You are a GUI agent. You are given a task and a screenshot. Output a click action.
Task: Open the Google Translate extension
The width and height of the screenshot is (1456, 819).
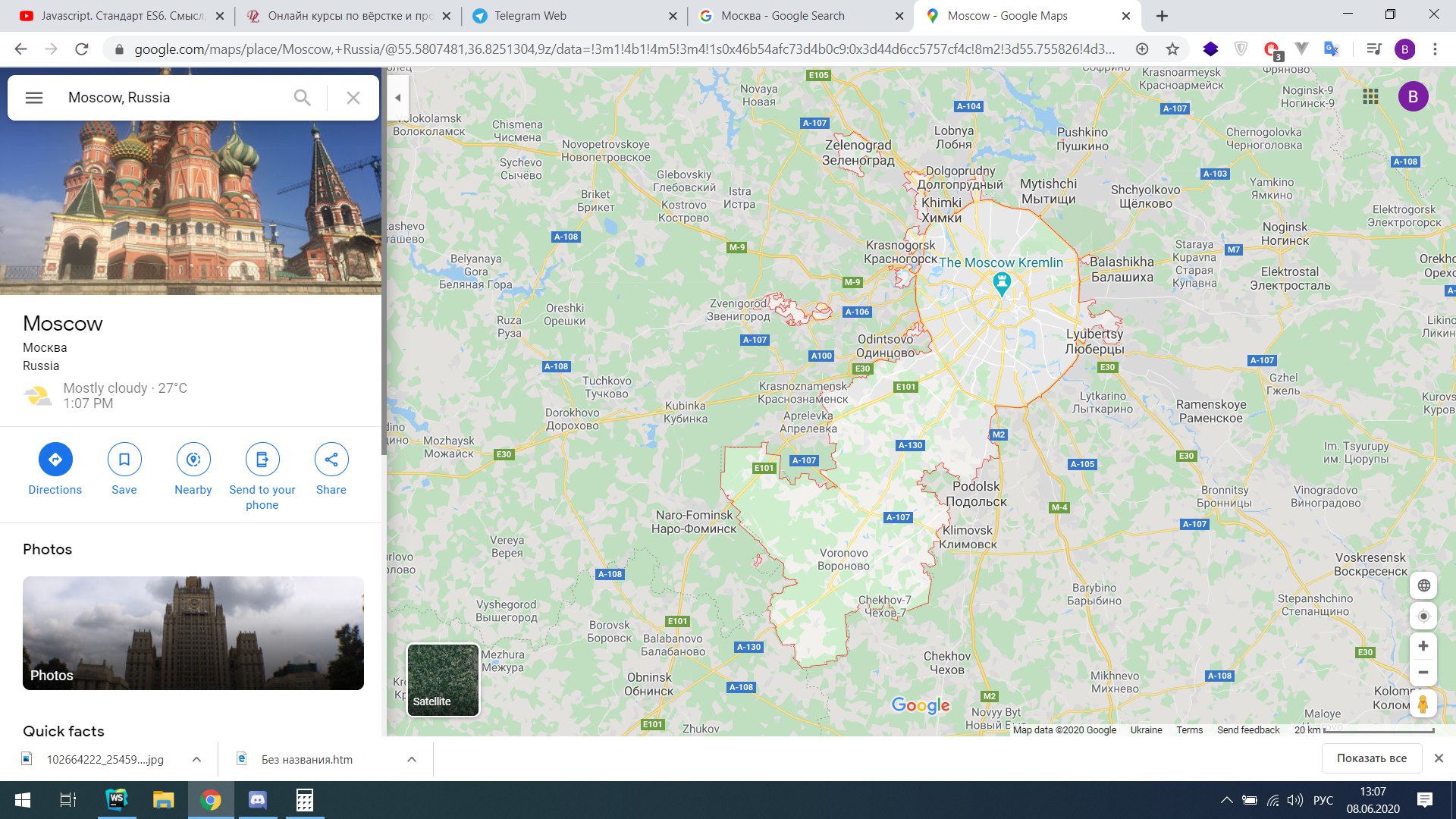[x=1331, y=49]
